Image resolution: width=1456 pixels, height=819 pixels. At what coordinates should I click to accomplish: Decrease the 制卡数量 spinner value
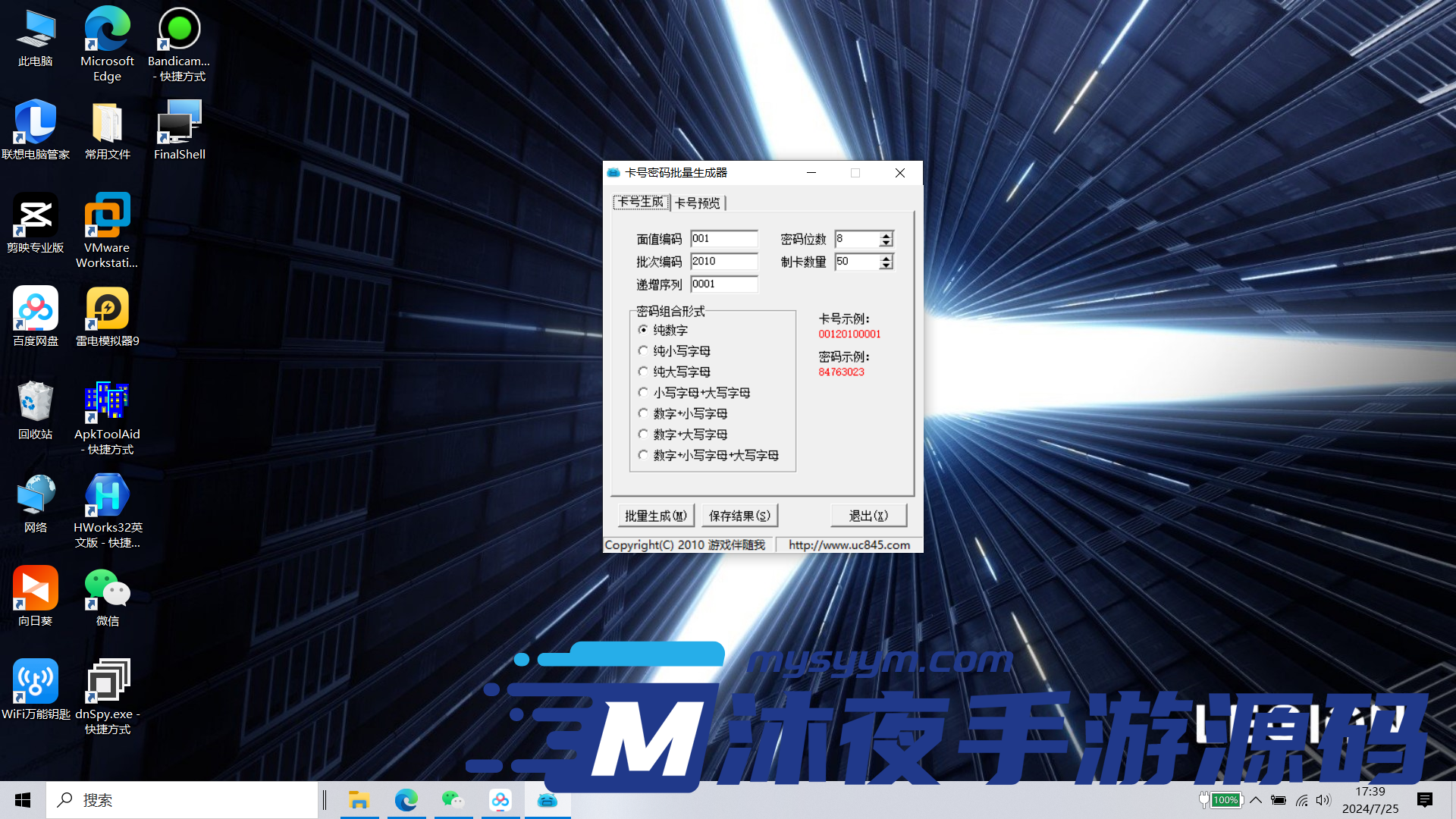click(x=886, y=265)
